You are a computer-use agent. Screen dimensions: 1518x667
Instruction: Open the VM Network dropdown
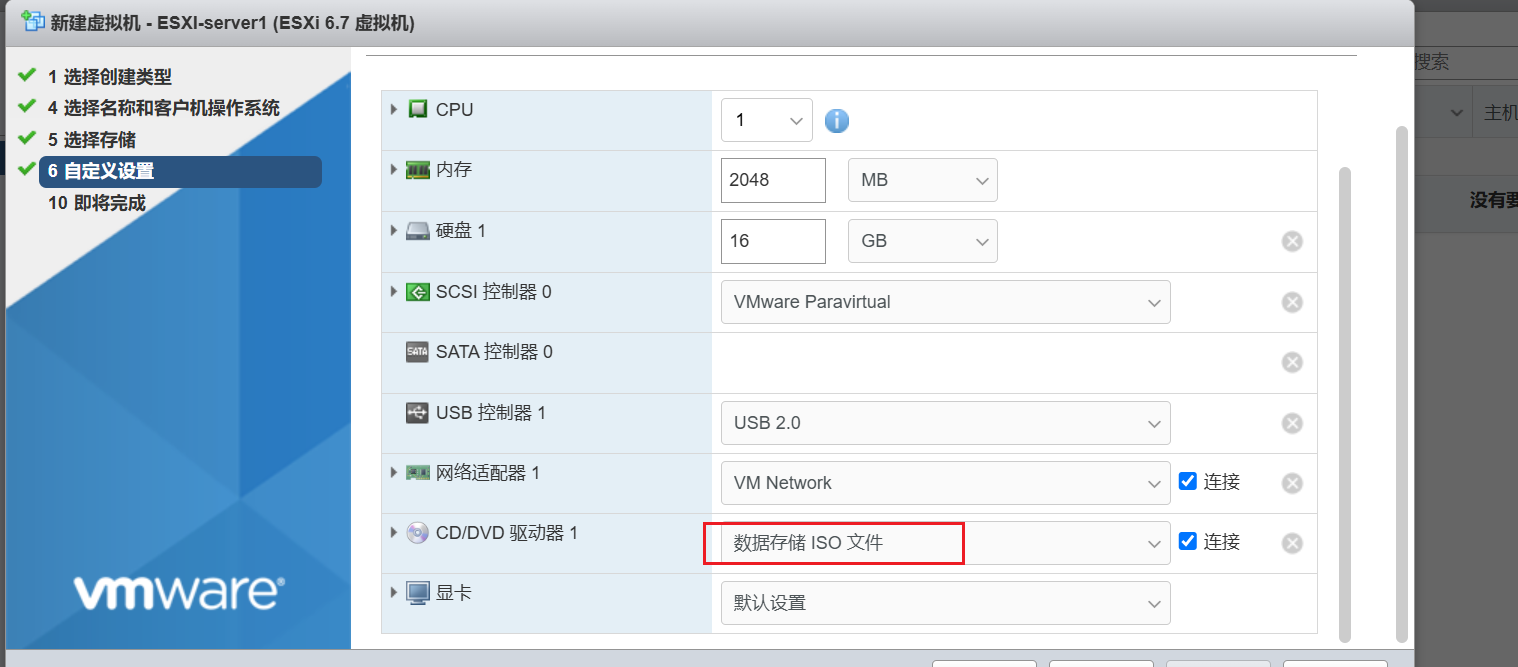946,483
